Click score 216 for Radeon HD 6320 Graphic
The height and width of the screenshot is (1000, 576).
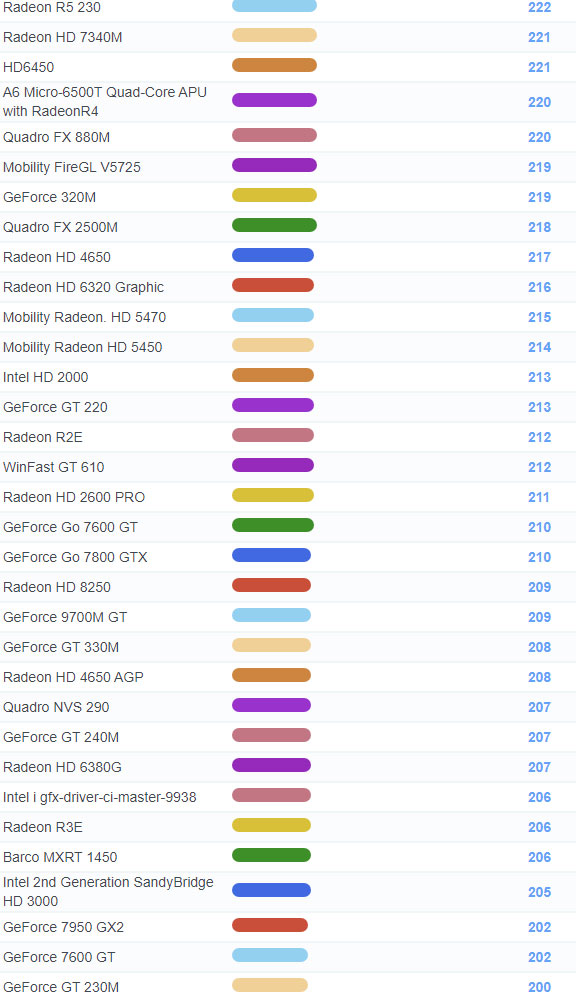[x=540, y=288]
